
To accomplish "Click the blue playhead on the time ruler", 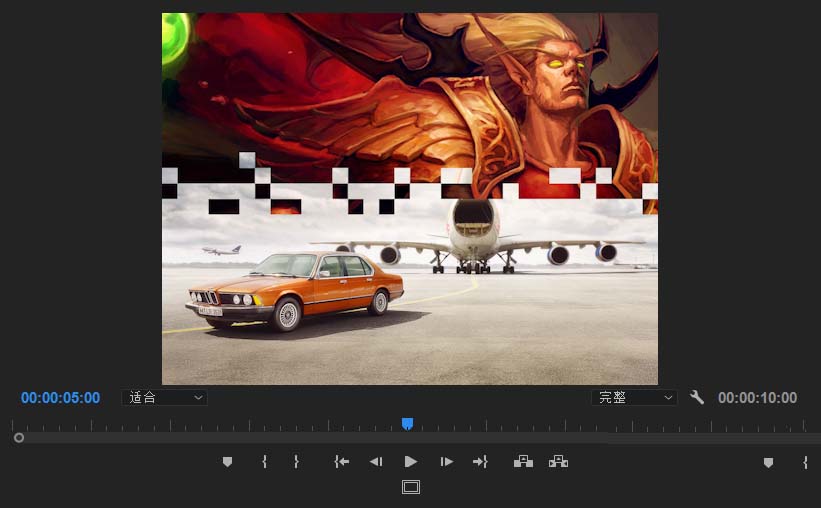I will point(407,424).
